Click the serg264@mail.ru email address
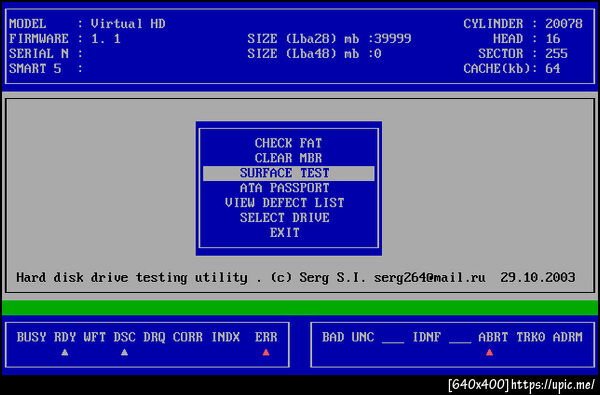 (x=430, y=277)
